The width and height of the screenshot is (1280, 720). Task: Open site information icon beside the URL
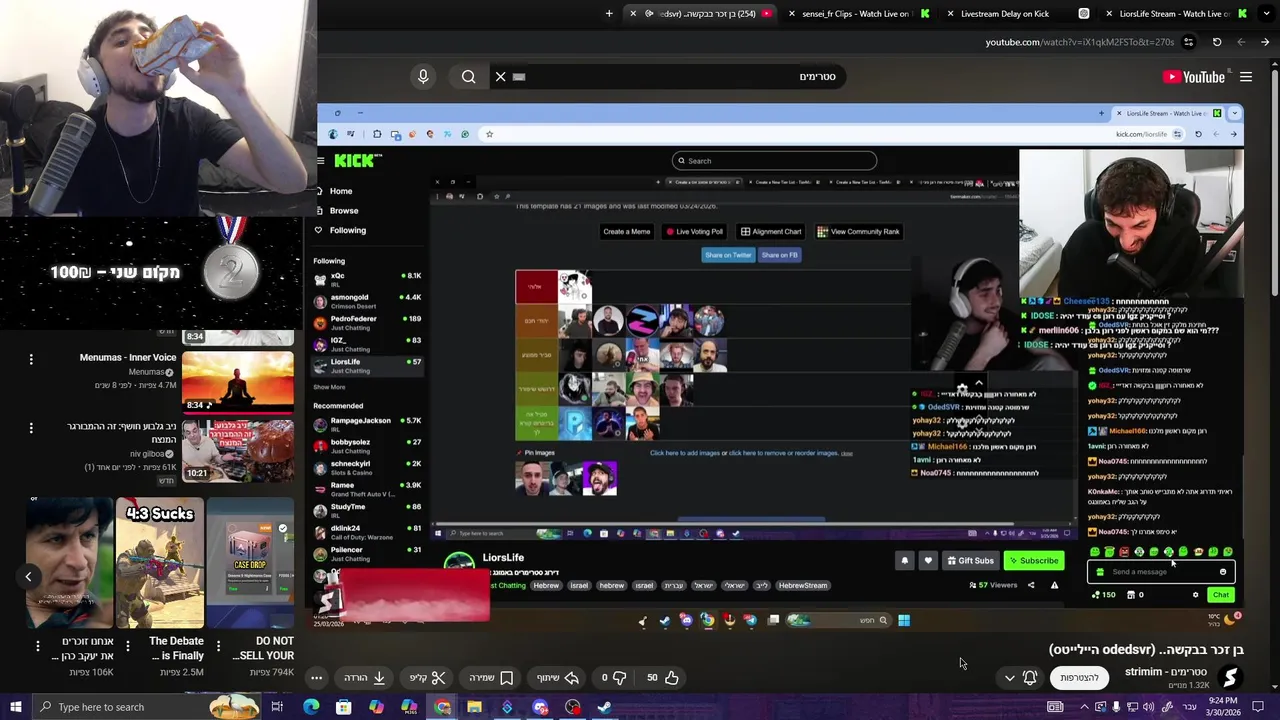point(1188,42)
